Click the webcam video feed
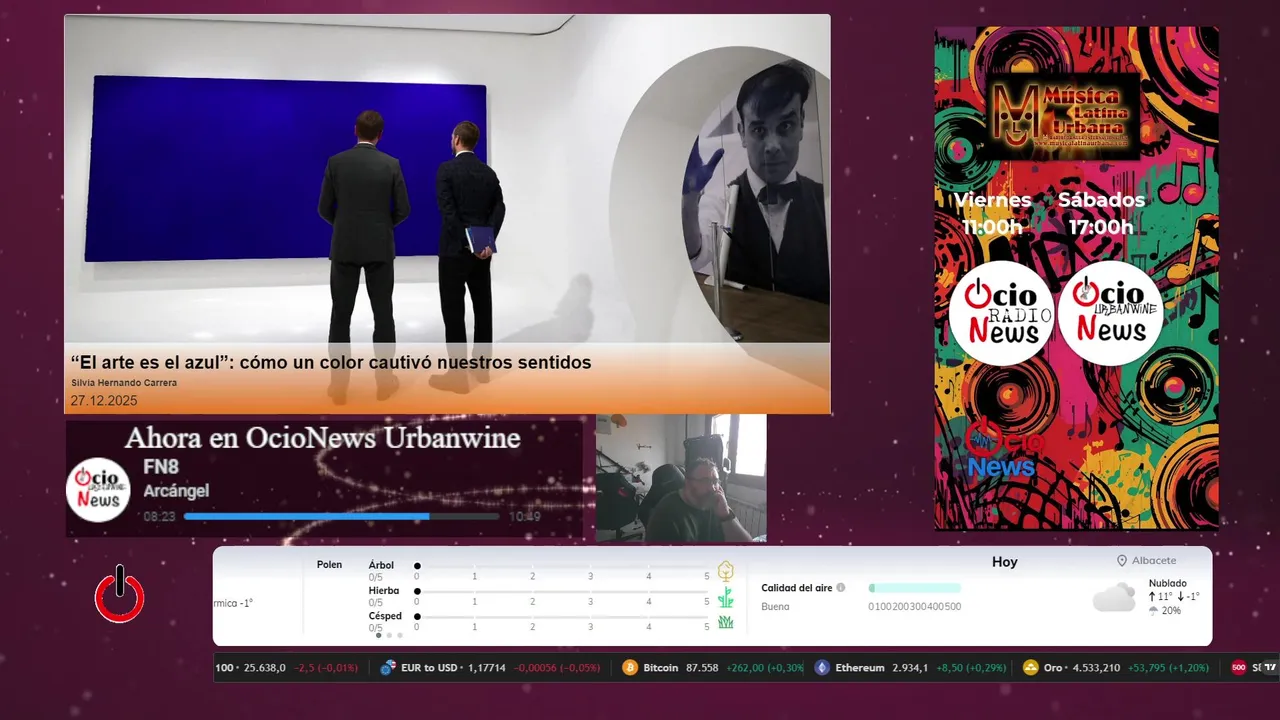Screen dimensions: 1280x720 [x=681, y=479]
